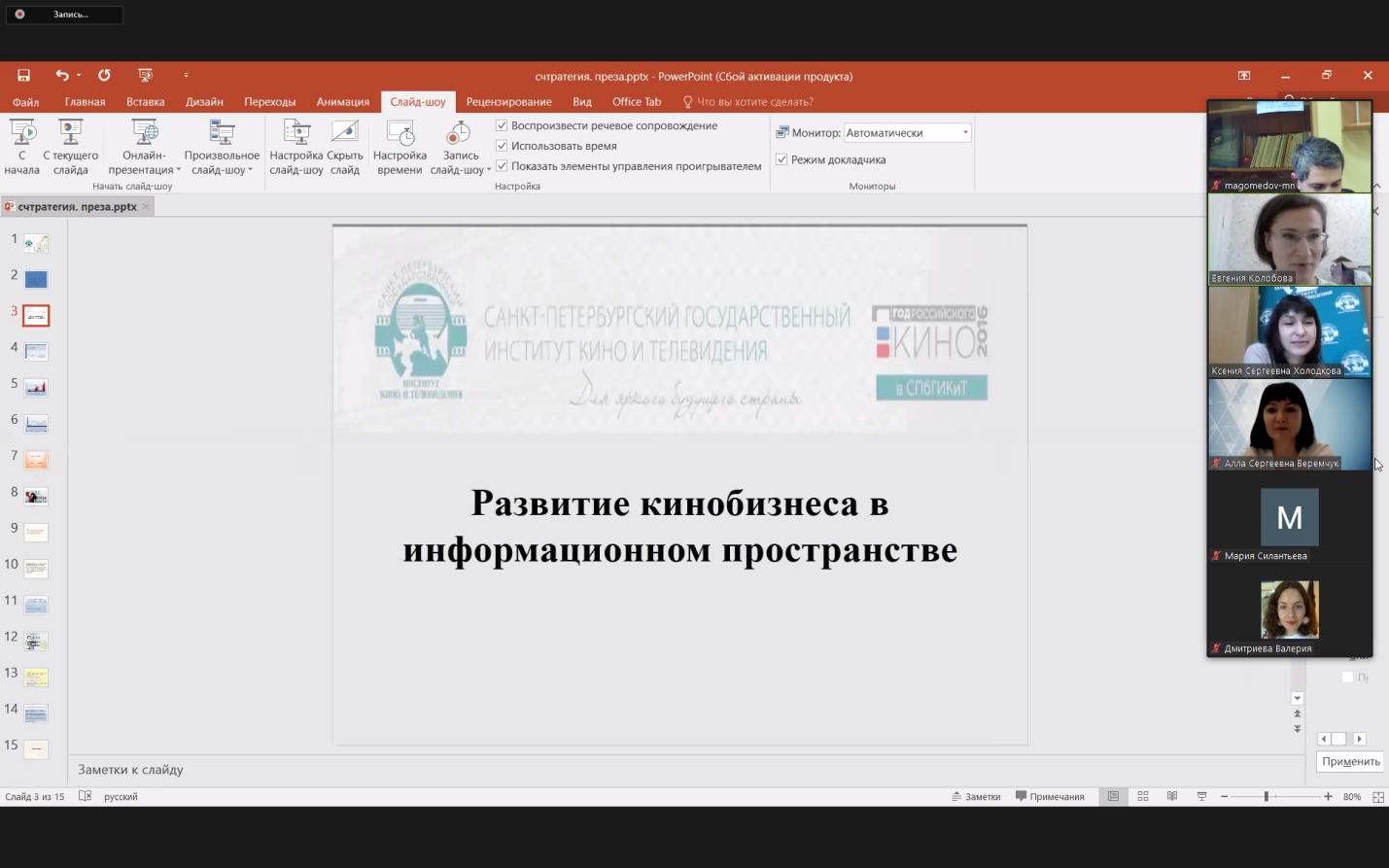Click 'Примечания' button in status bar
1389x868 pixels.
(x=1050, y=796)
